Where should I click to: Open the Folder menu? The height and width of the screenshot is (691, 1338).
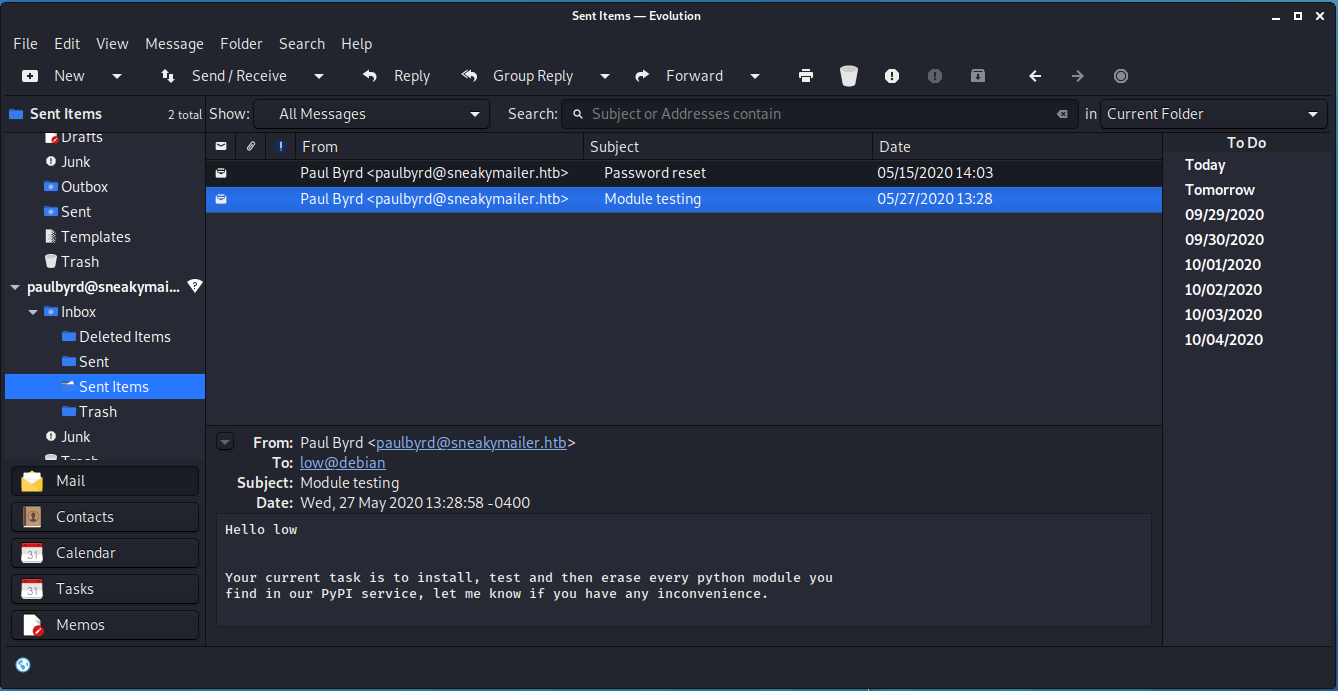tap(241, 44)
